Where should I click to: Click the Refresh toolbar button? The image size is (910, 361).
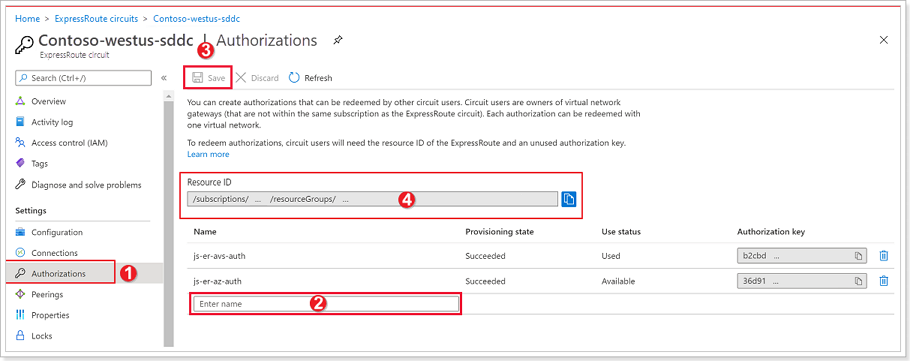pyautogui.click(x=310, y=78)
